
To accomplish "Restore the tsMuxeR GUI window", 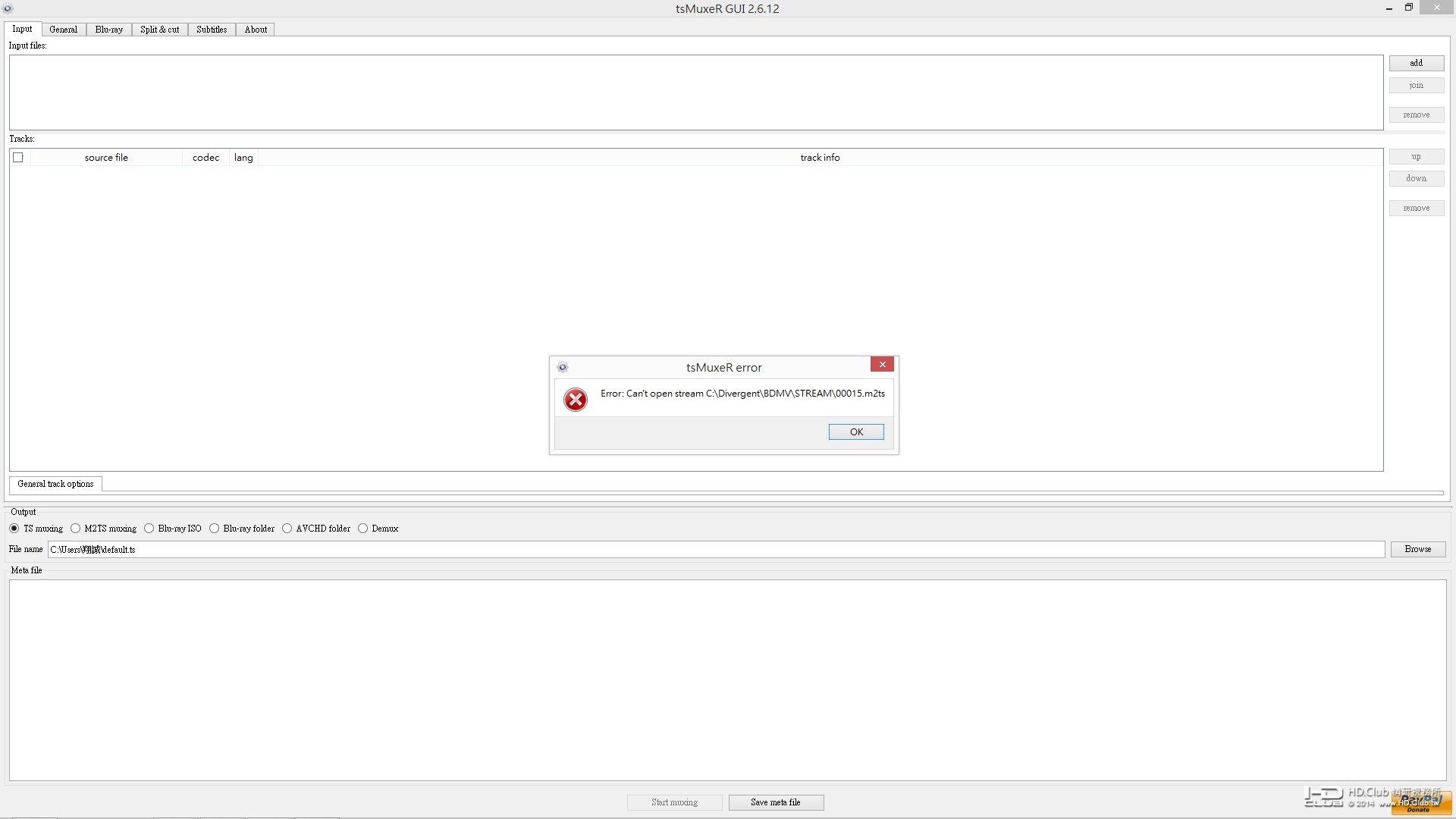I will click(x=1408, y=8).
